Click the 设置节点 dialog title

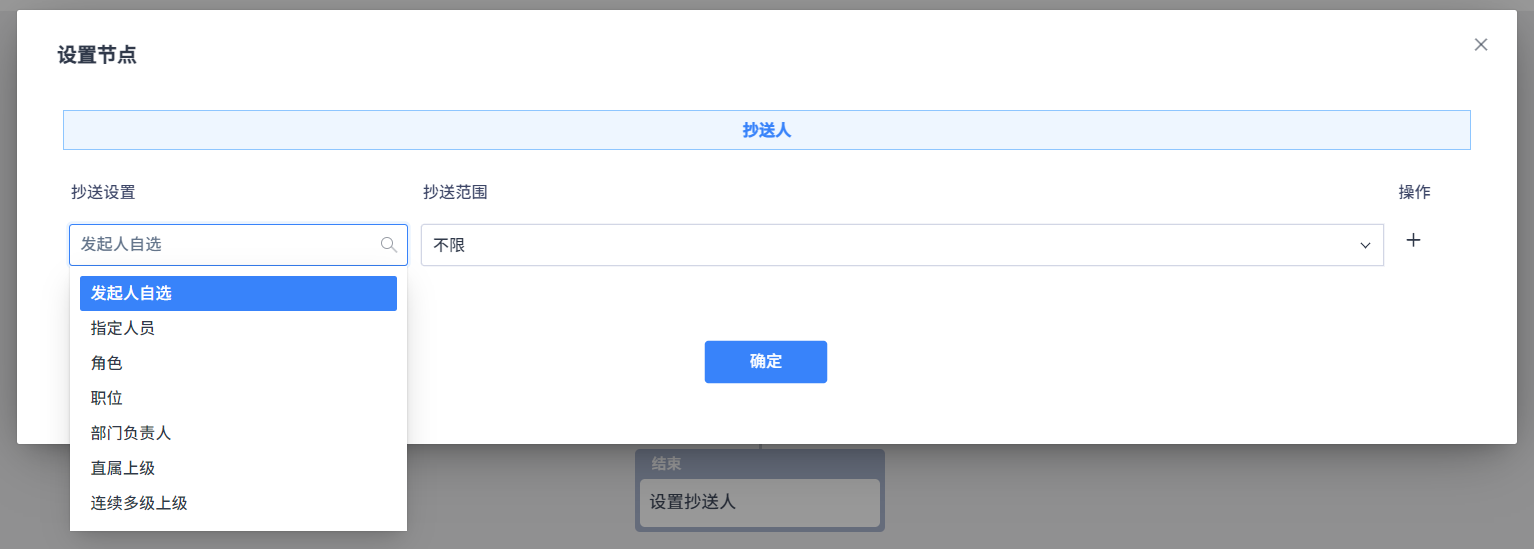(97, 55)
